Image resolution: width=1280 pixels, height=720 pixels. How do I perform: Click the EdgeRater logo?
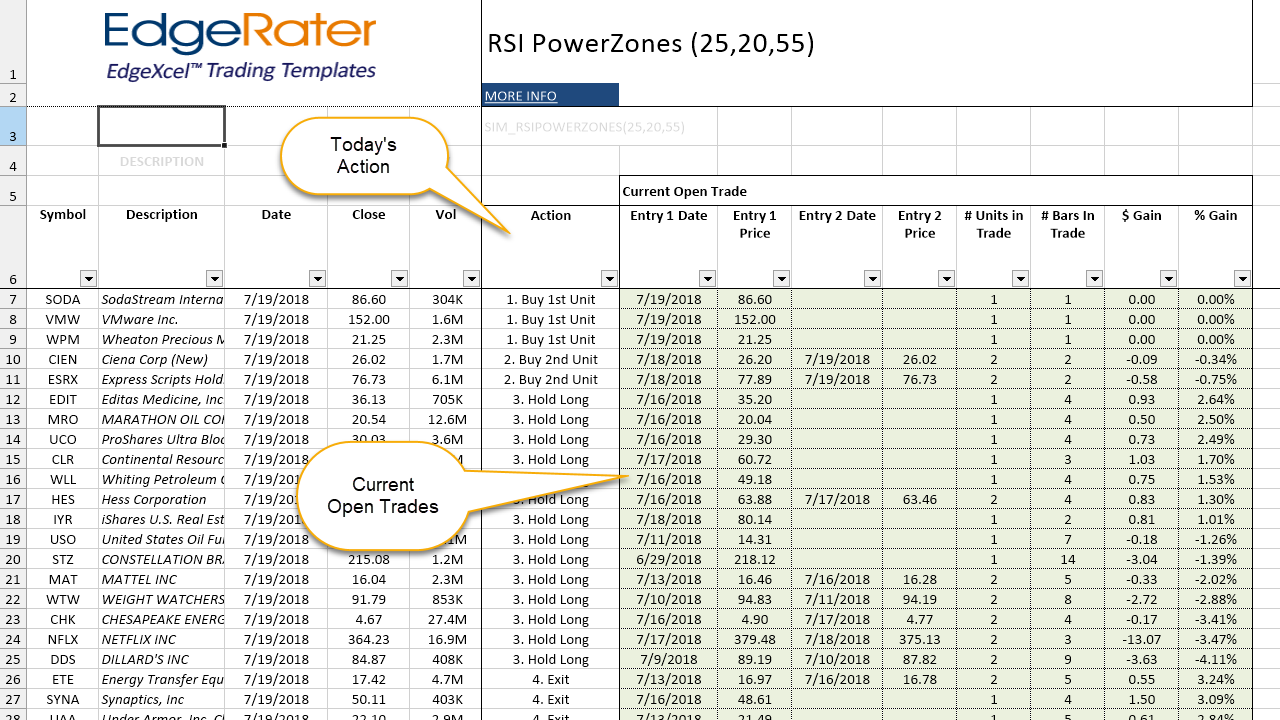point(241,46)
